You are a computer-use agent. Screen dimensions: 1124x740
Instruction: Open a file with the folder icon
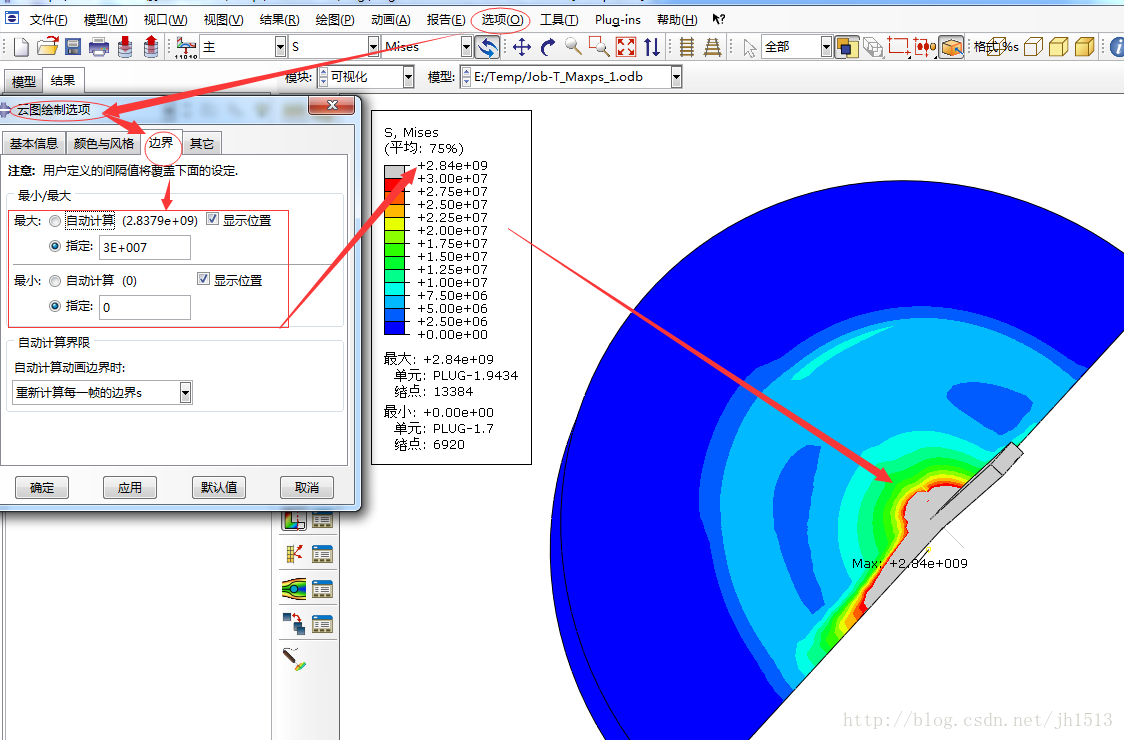click(x=47, y=47)
